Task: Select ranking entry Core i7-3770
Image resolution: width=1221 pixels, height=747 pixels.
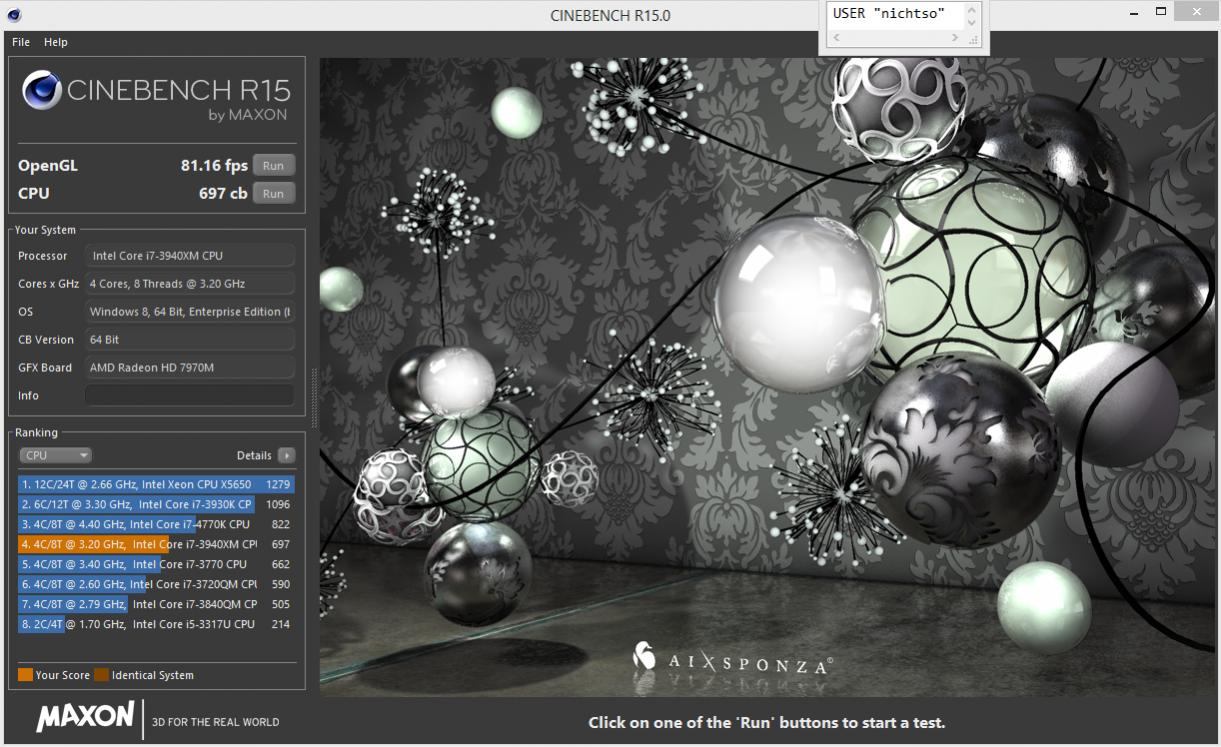Action: (157, 564)
